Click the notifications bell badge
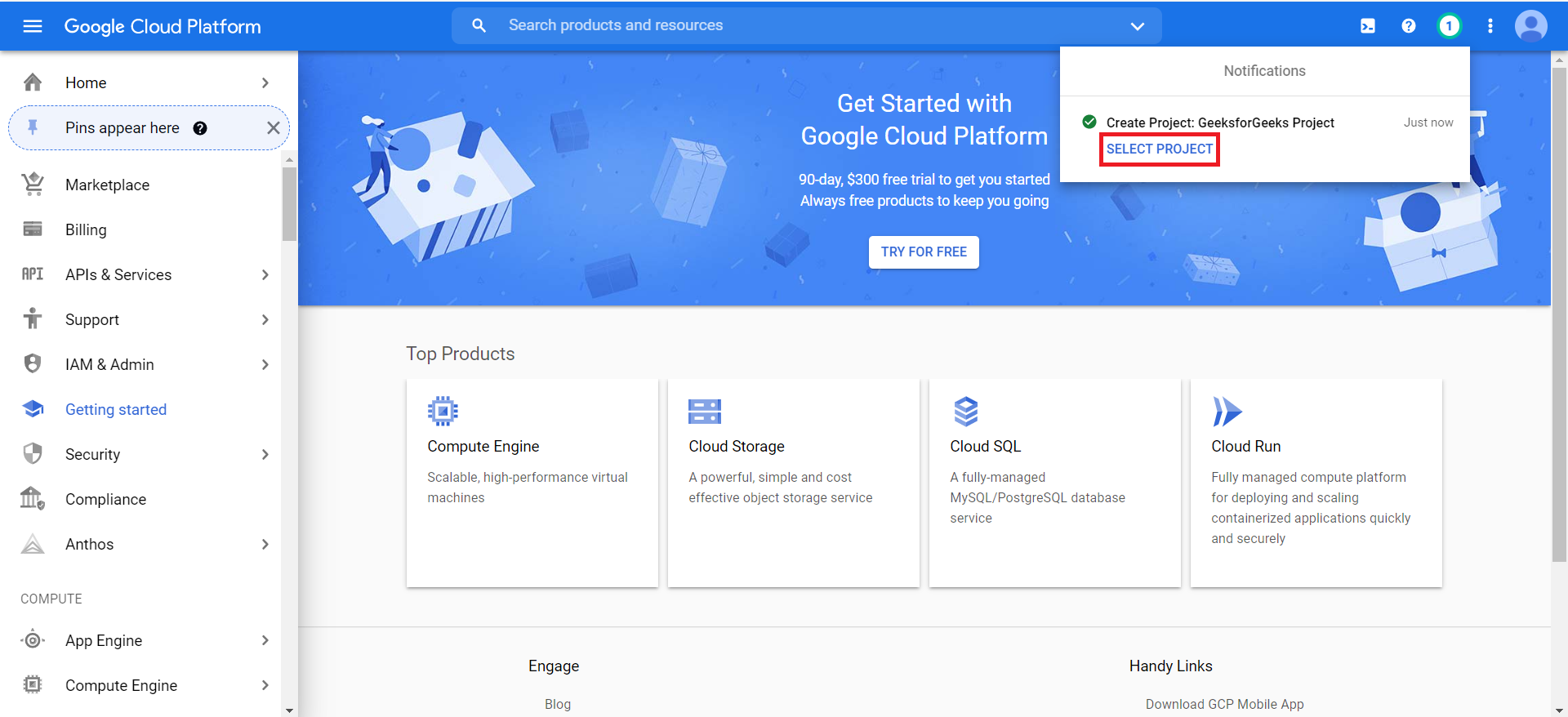This screenshot has height=717, width=1568. 1450,26
